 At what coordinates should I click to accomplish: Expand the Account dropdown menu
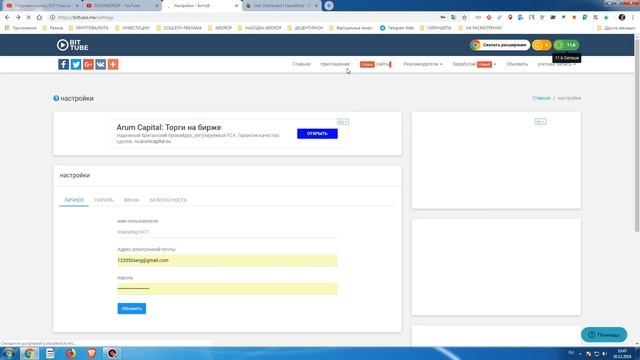pyautogui.click(x=557, y=64)
